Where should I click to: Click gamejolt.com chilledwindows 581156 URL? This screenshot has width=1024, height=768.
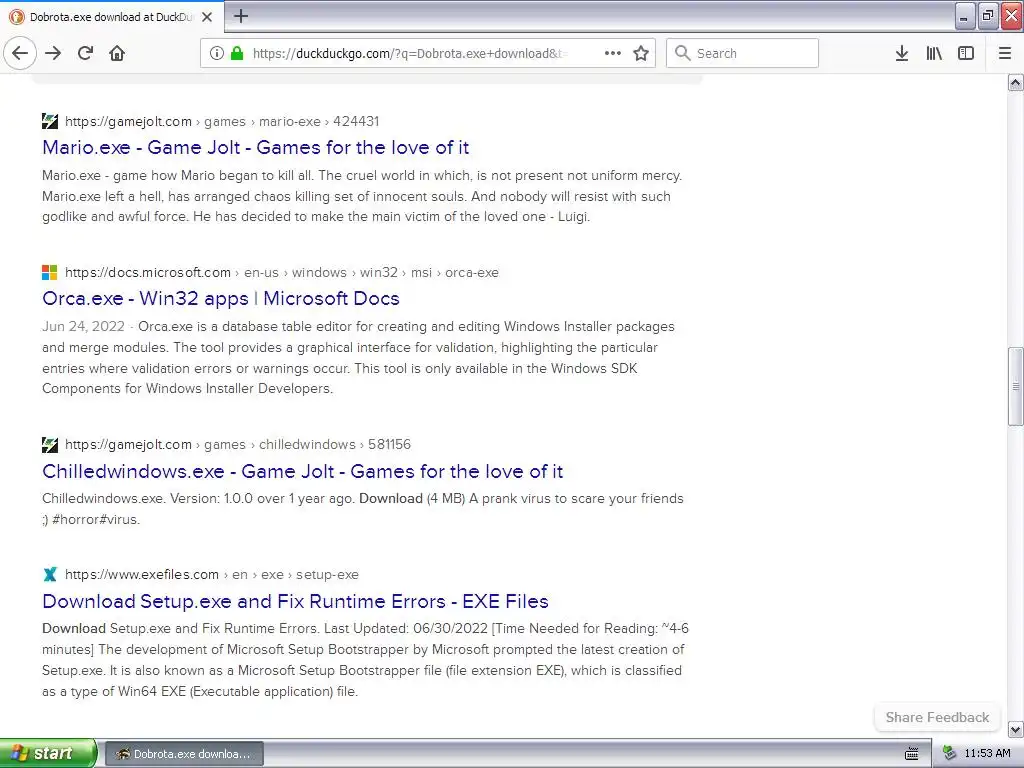(x=238, y=444)
